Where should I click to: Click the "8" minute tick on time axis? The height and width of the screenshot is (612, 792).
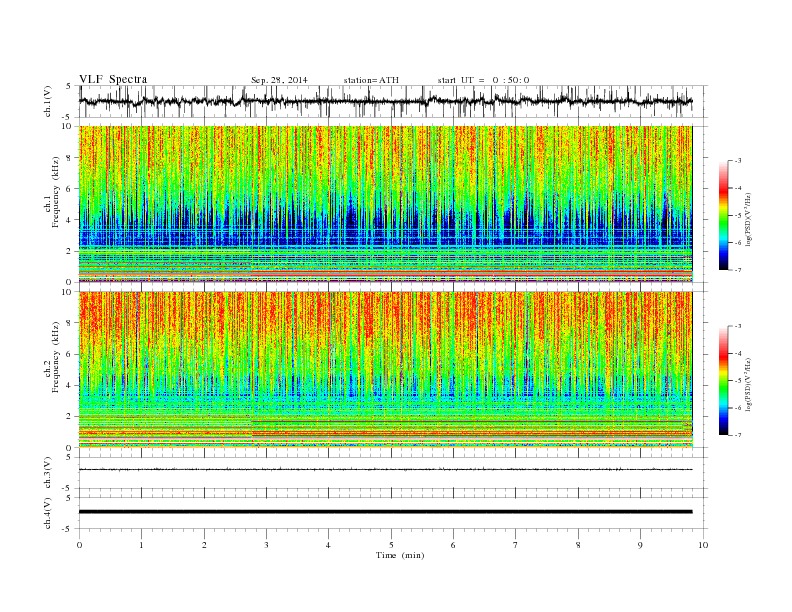(578, 545)
